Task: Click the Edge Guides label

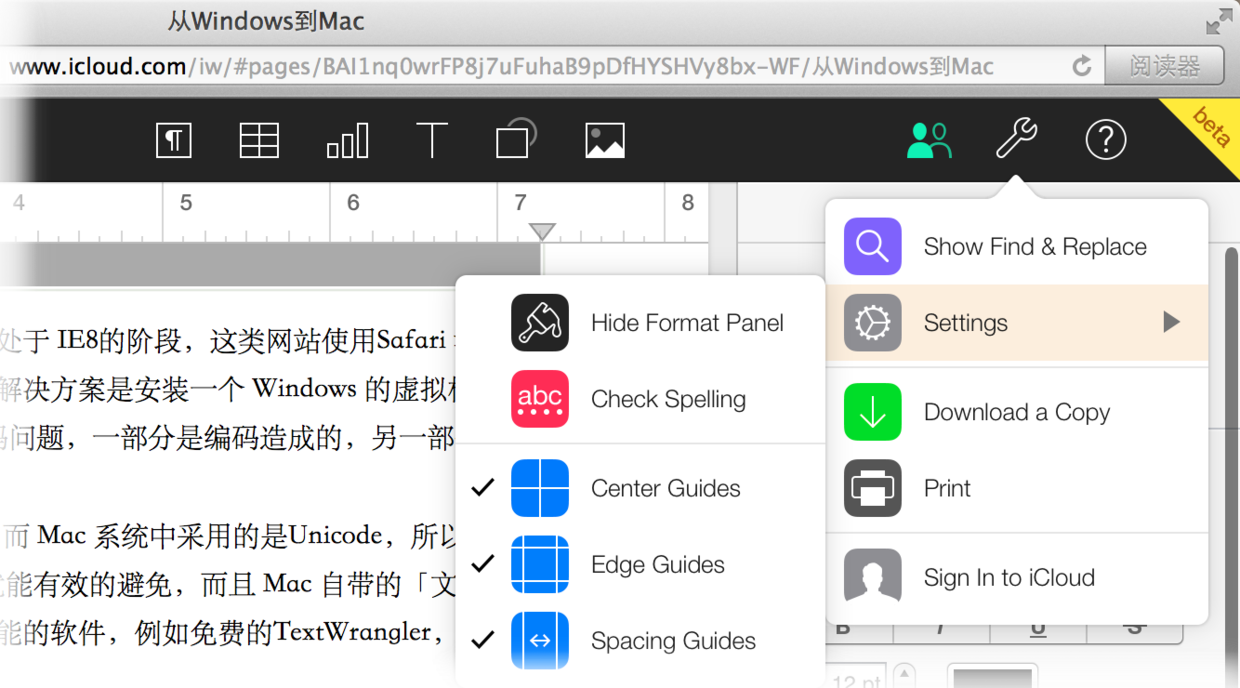Action: (x=658, y=564)
